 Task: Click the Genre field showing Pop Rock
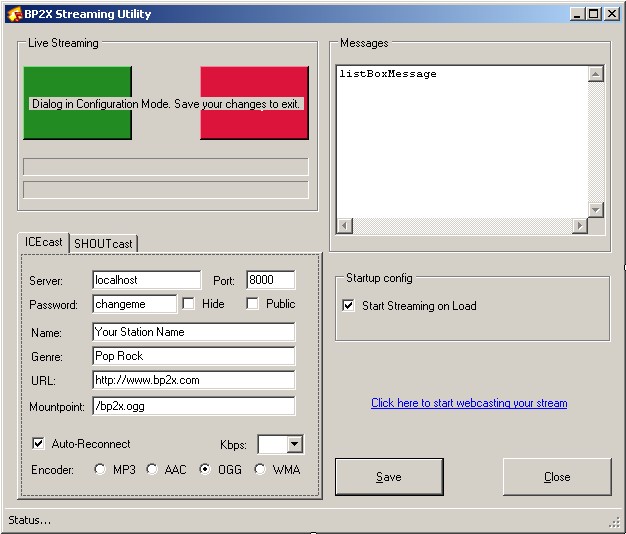(x=194, y=356)
